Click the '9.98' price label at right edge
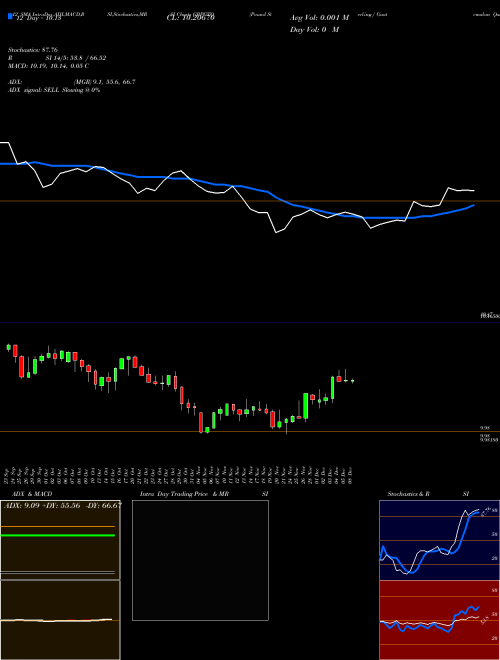 tap(485, 428)
